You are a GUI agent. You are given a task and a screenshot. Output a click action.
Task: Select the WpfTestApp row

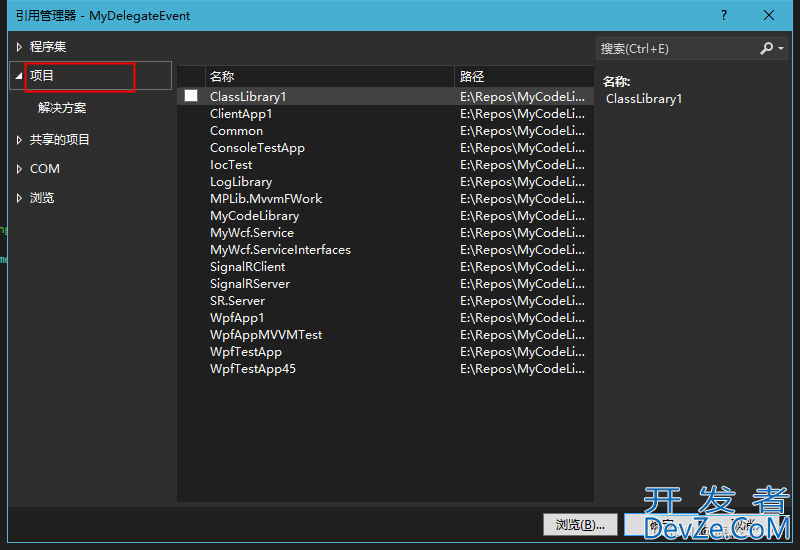(x=386, y=352)
